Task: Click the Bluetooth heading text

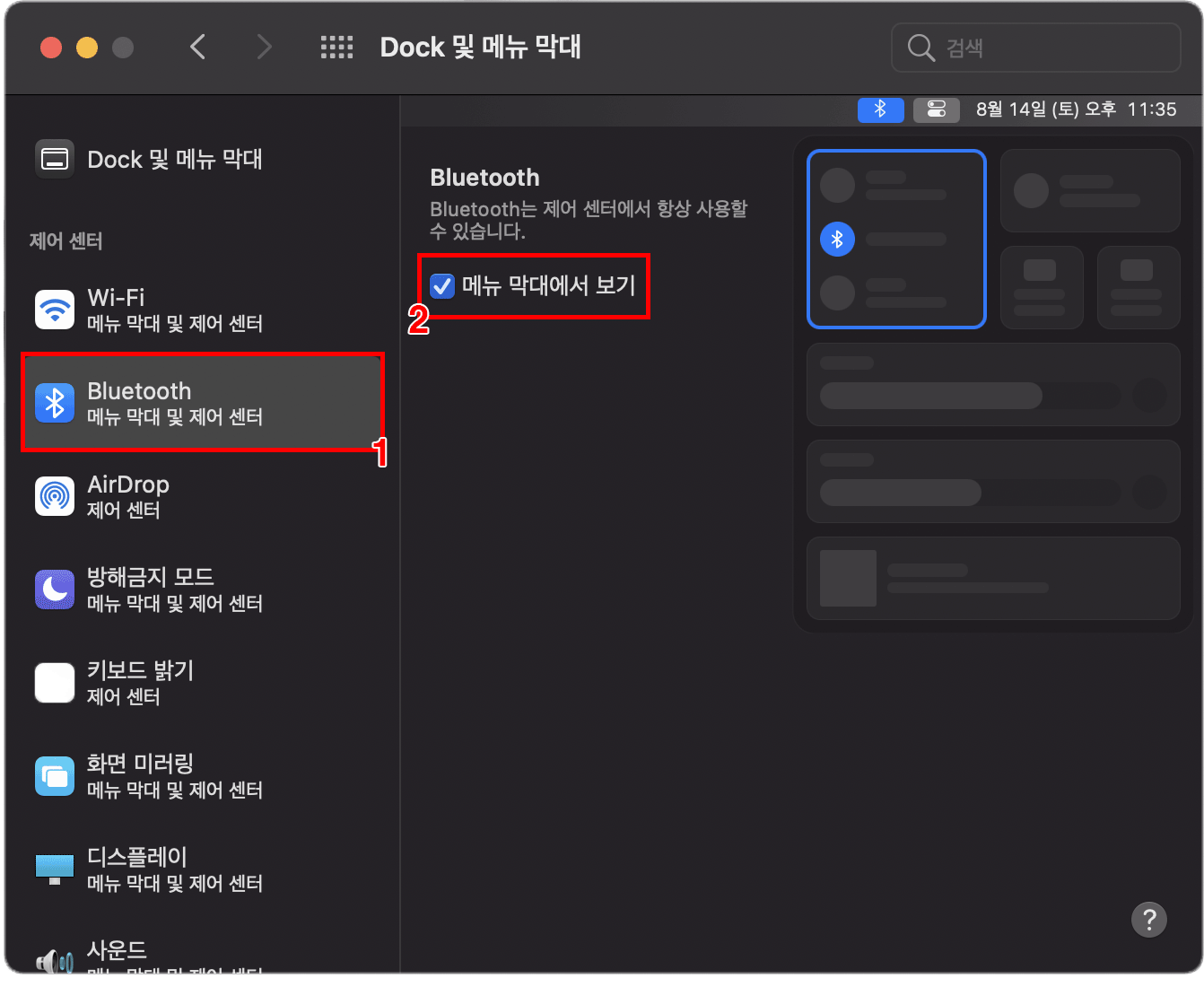Action: (x=484, y=177)
